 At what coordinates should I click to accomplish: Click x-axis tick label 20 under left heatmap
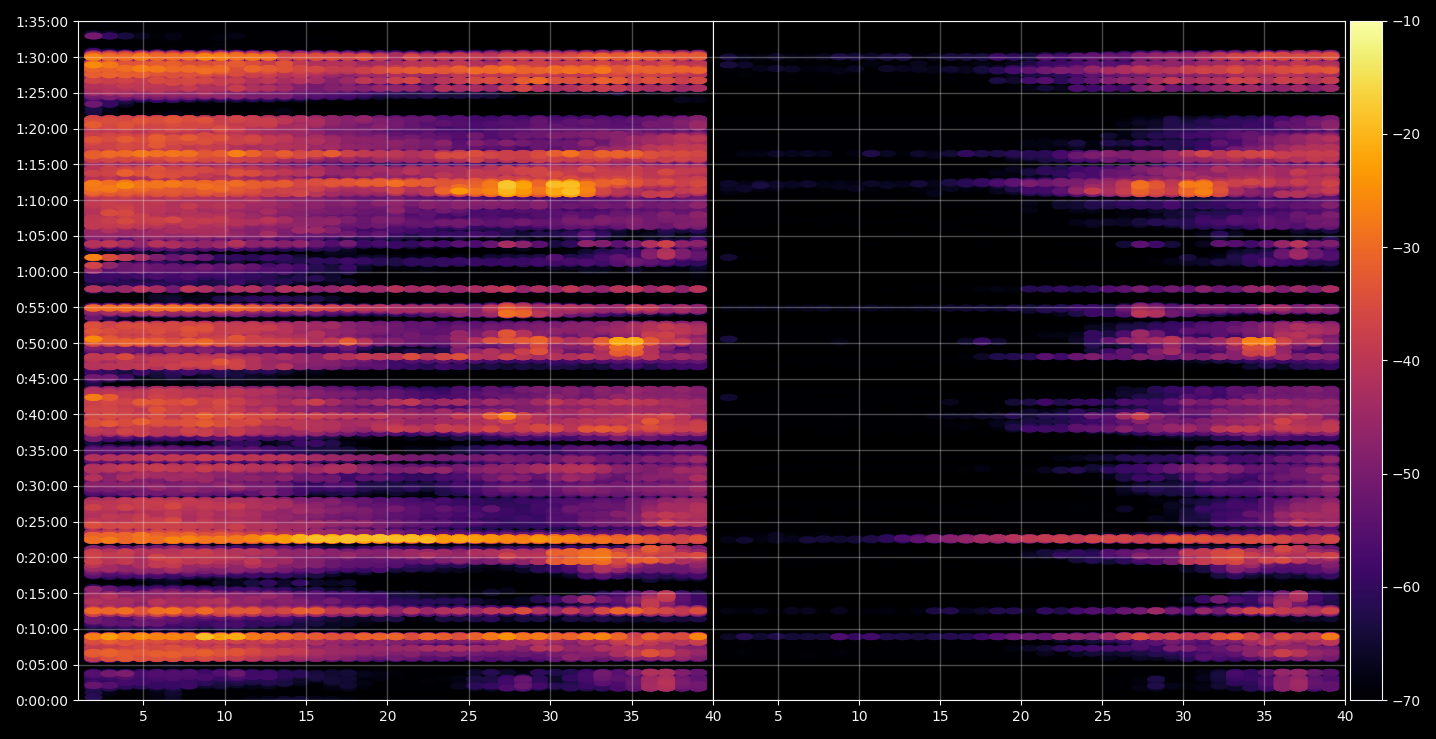tap(388, 717)
